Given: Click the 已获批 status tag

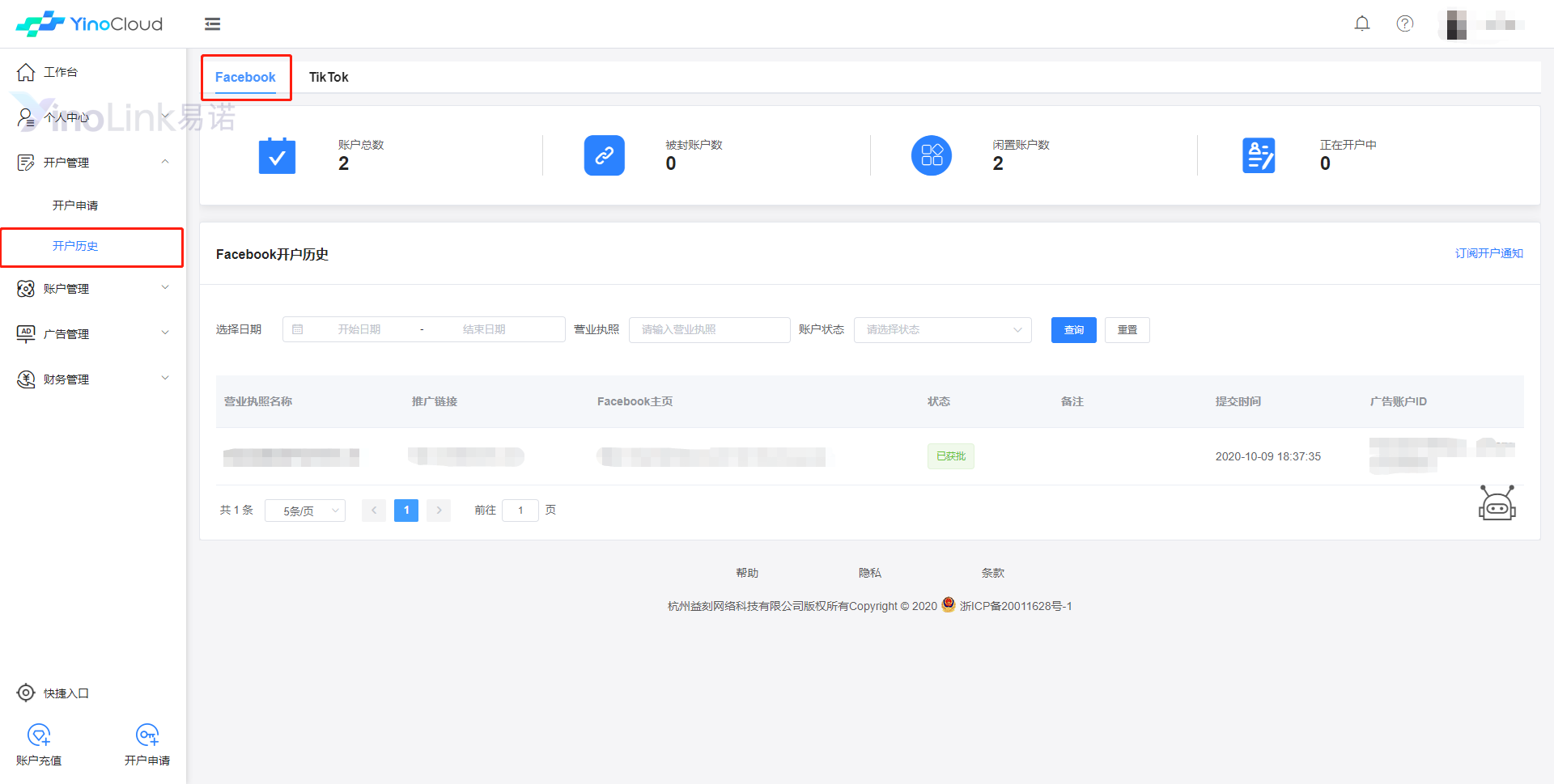Looking at the screenshot, I should click(951, 456).
